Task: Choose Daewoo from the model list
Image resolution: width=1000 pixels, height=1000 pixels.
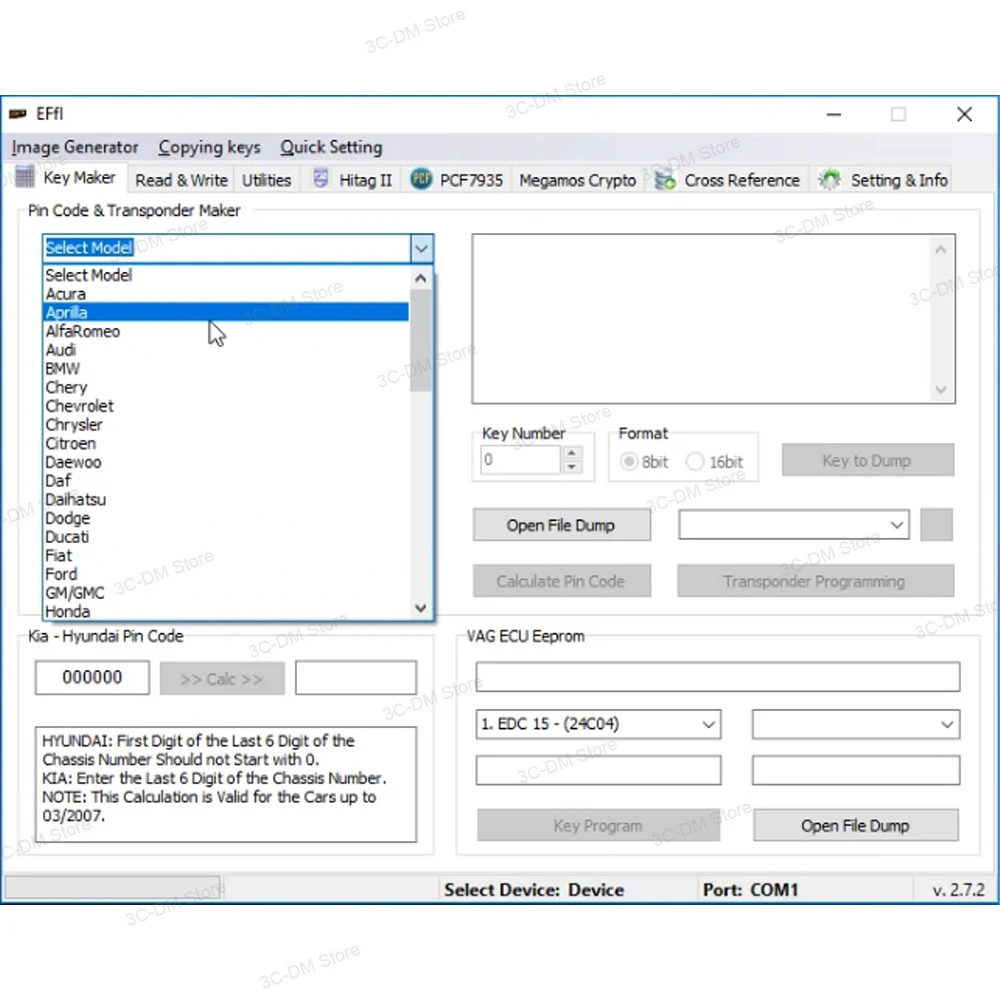Action: tap(226, 462)
